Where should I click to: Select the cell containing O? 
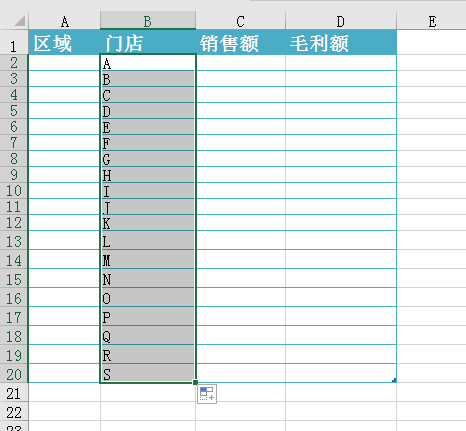click(148, 297)
